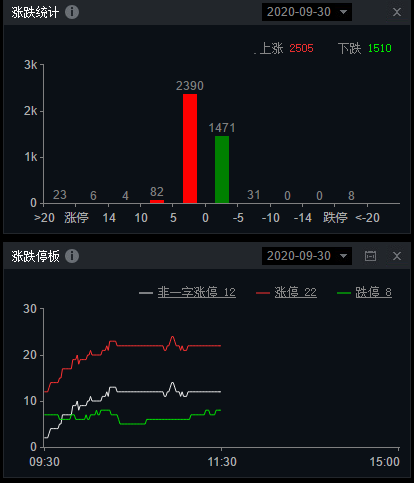Open date dropdown in 涨跌统计 panel
Screen dimensions: 414x483
[307, 12]
